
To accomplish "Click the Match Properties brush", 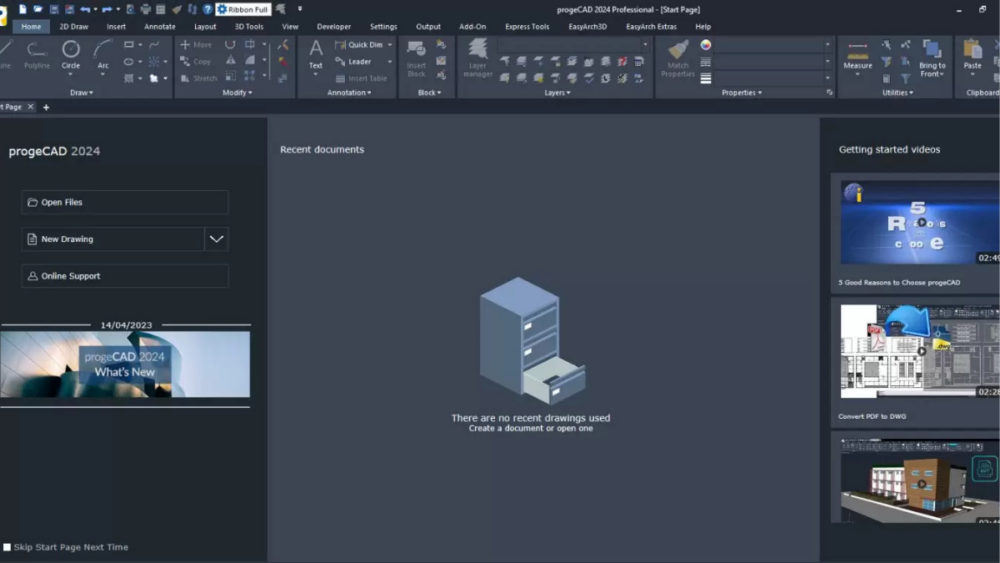I will coord(677,59).
